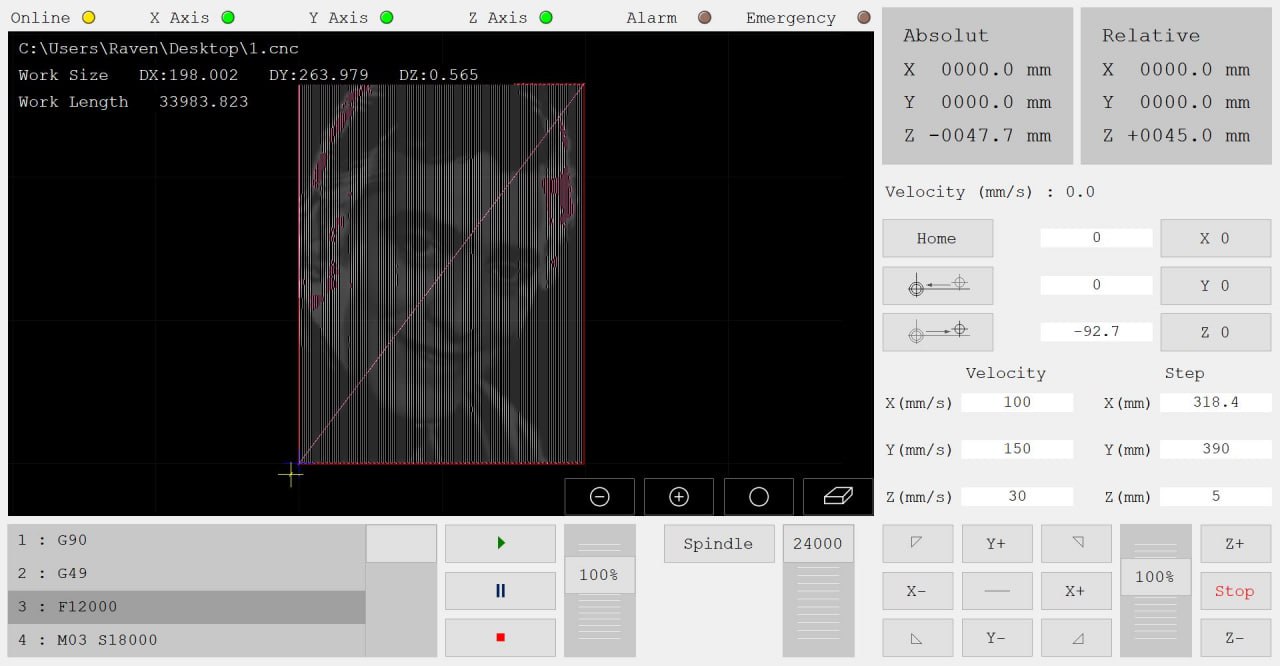
Task: Click the go-to-work-origin arrow-right icon
Action: pyautogui.click(x=937, y=332)
